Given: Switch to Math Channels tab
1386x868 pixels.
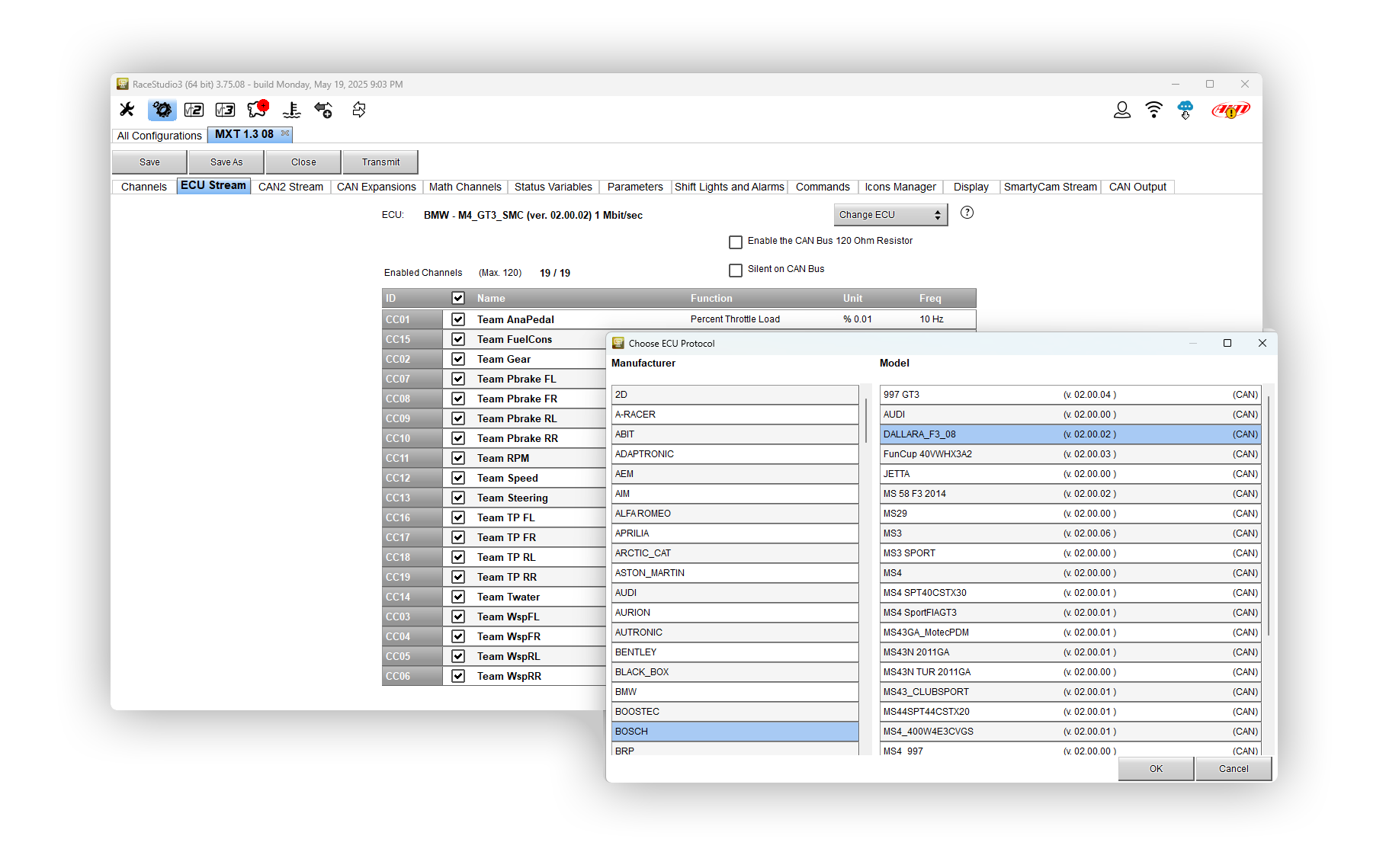Looking at the screenshot, I should point(465,187).
